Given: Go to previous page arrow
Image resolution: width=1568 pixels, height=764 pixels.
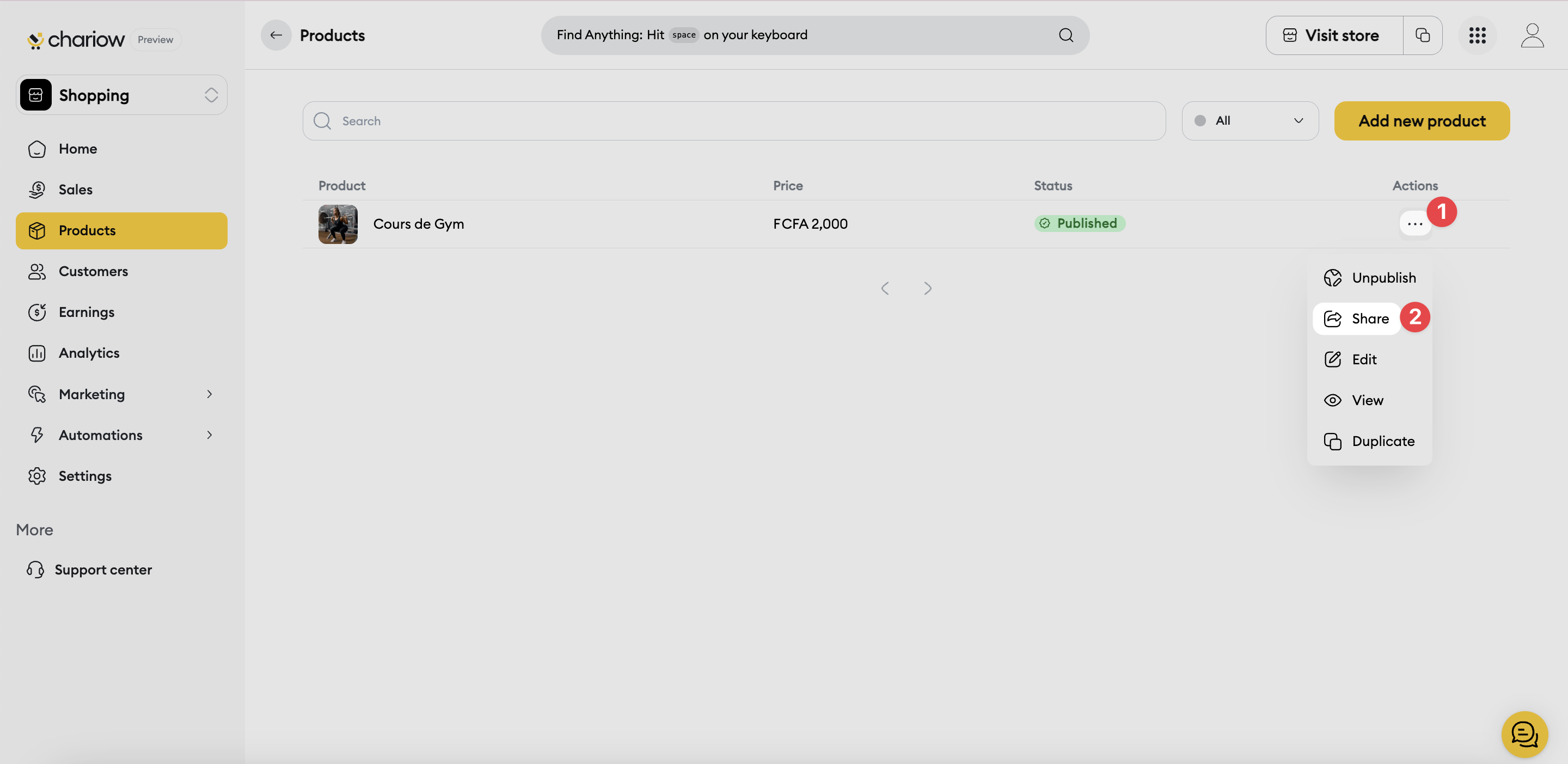Looking at the screenshot, I should (x=885, y=288).
